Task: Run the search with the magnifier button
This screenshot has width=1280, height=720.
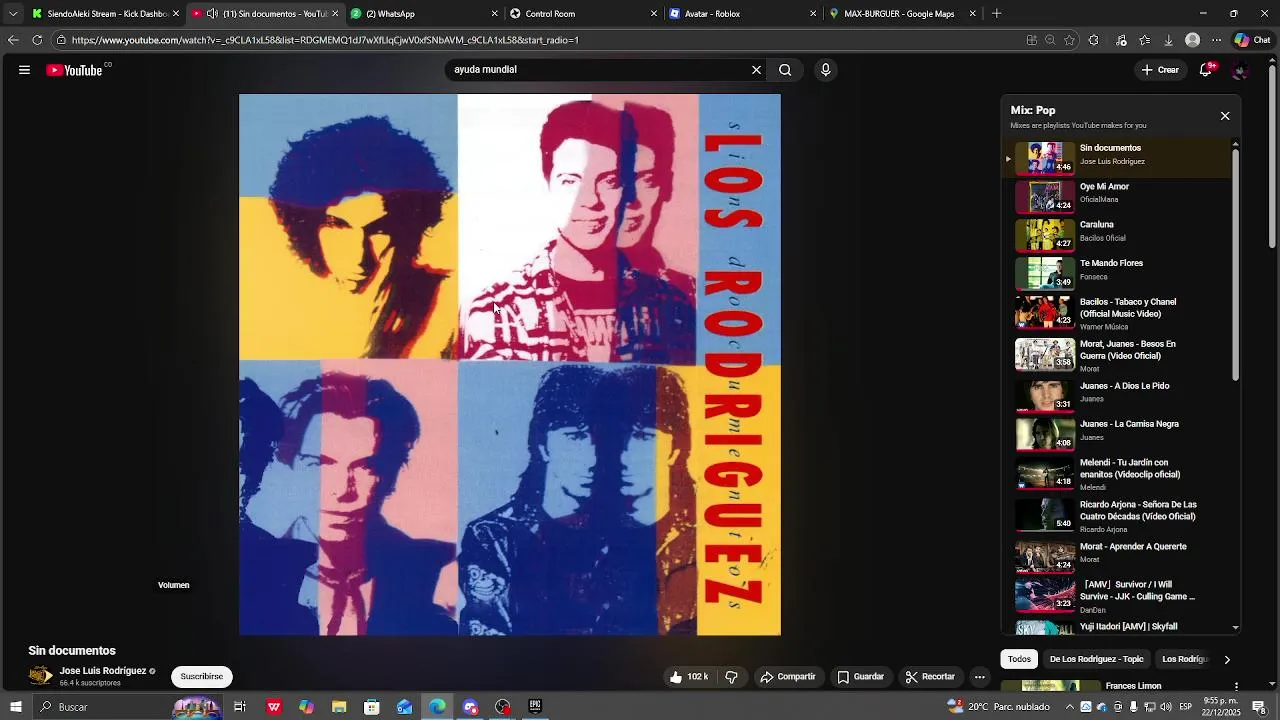Action: click(x=785, y=70)
